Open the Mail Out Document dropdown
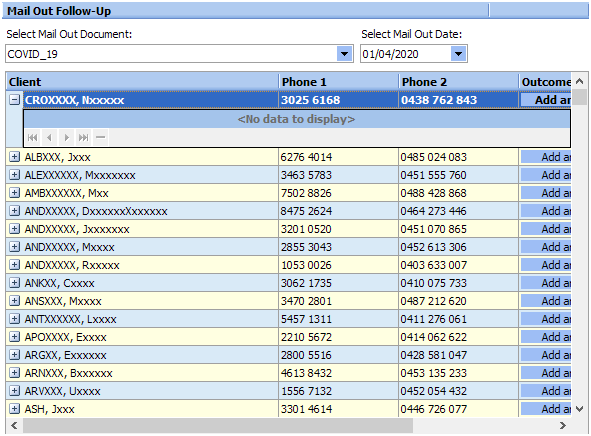 [x=344, y=54]
